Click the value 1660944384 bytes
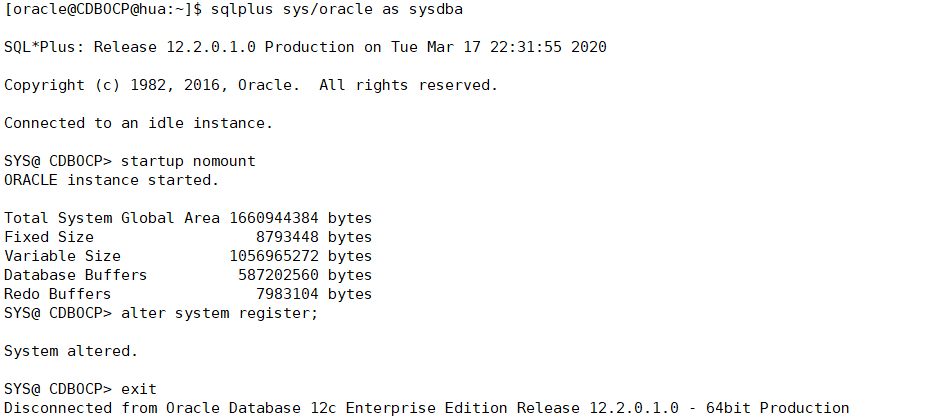The height and width of the screenshot is (420, 934). 300,218
